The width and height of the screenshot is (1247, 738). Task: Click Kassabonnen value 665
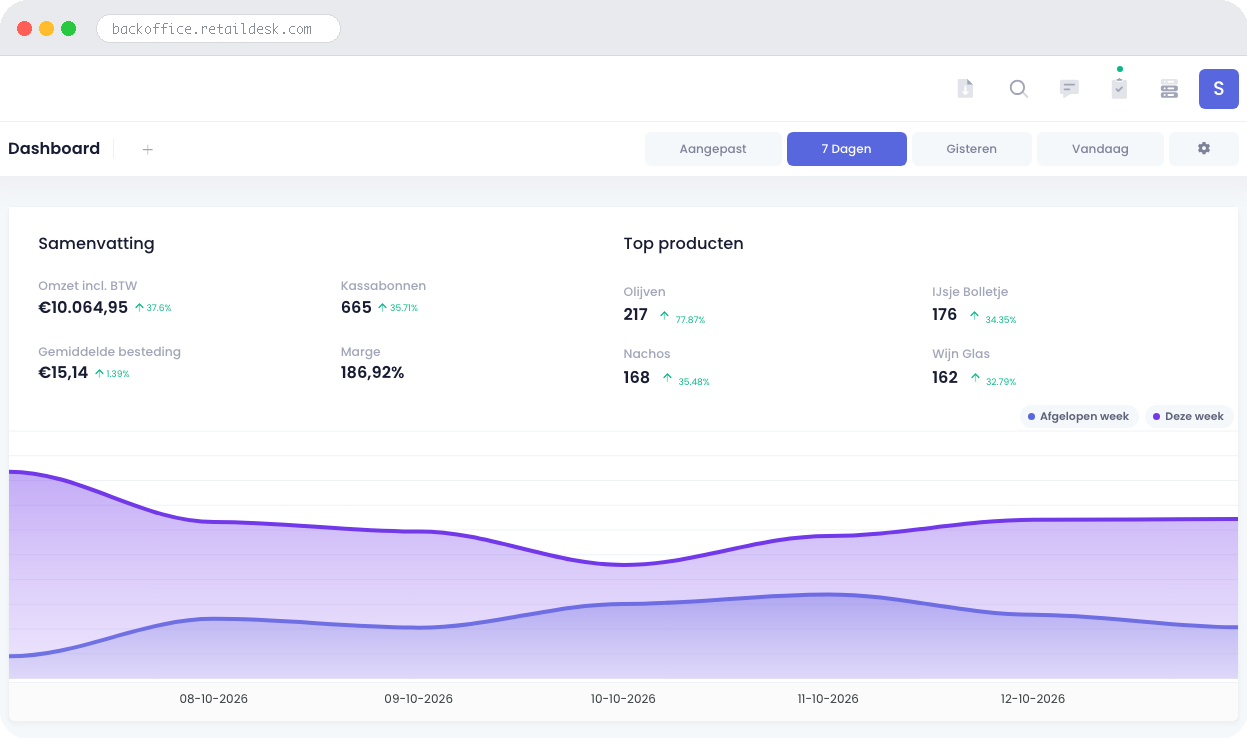[x=356, y=307]
